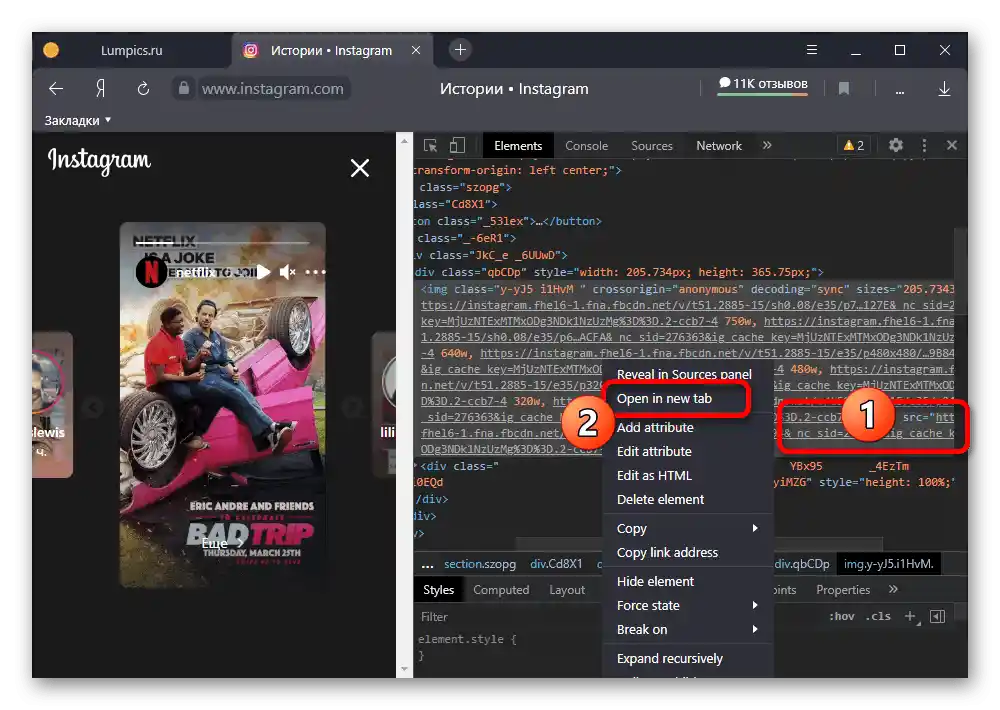This screenshot has width=1000, height=710.
Task: Click the padlock site security icon
Action: point(184,88)
